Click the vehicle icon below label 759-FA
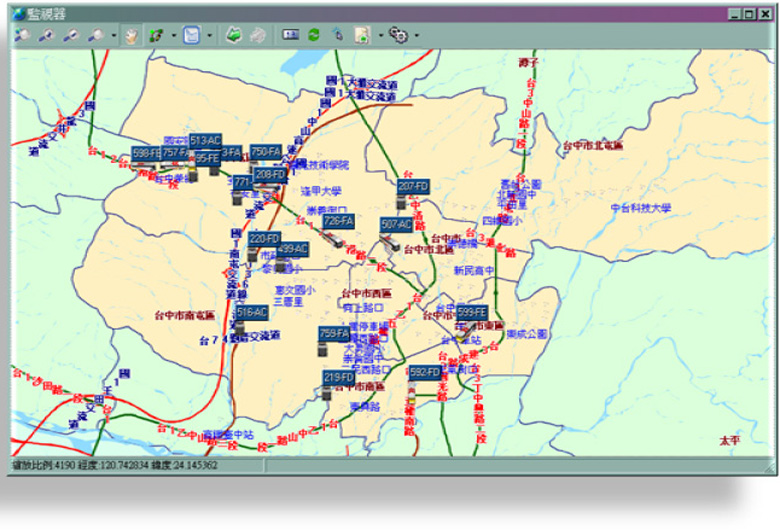The width and height of the screenshot is (780, 530). click(x=322, y=349)
